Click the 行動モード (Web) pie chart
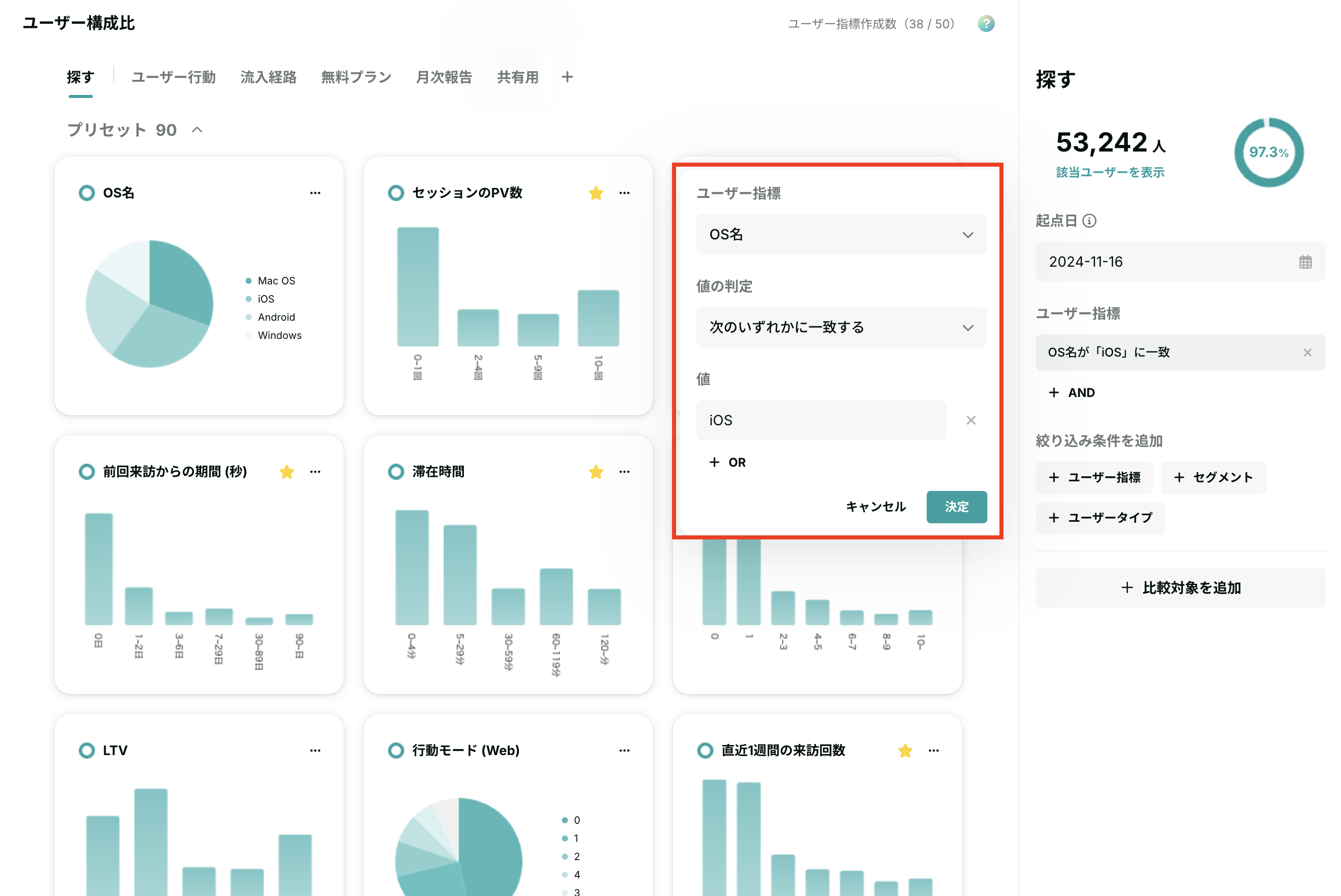1341x896 pixels. click(x=458, y=847)
